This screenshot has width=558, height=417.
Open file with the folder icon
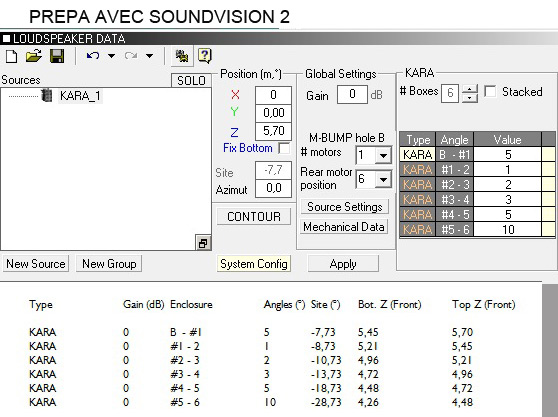click(34, 56)
